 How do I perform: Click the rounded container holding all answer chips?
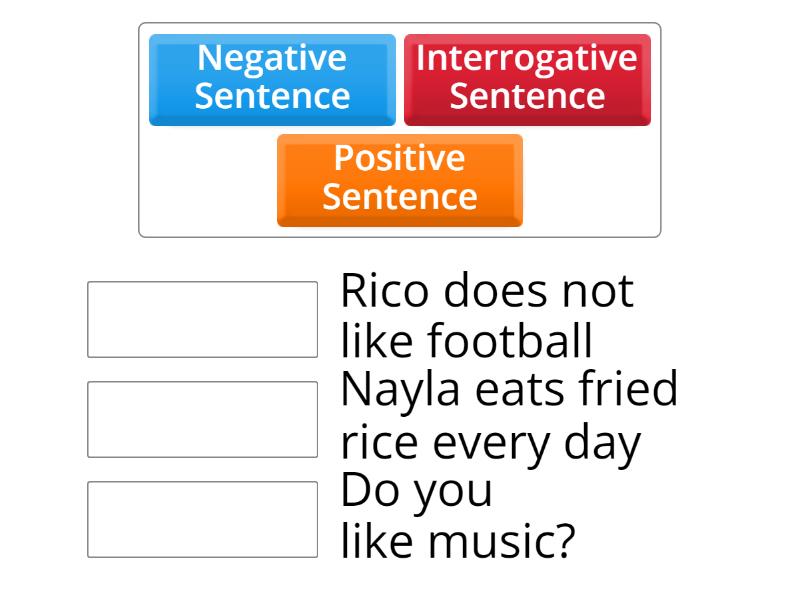click(400, 125)
